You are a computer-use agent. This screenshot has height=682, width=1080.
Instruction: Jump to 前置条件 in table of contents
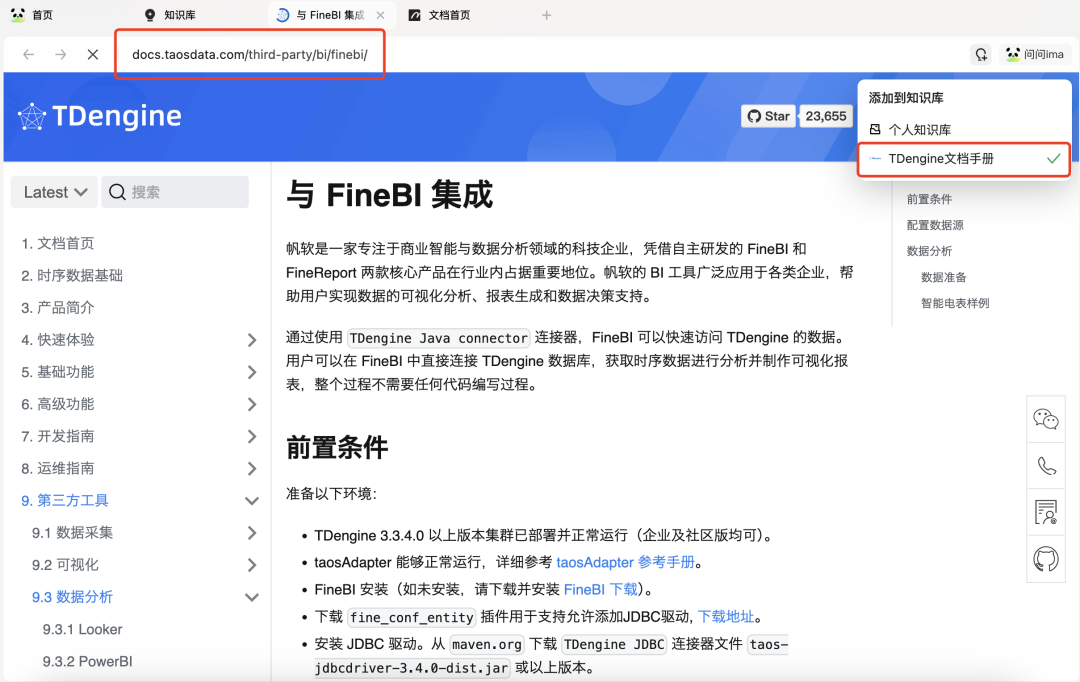929,199
